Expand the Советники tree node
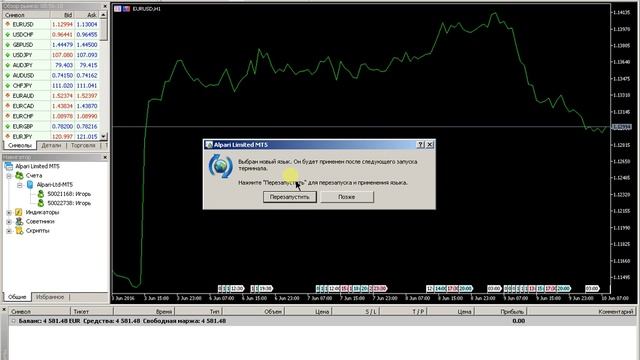 [9, 222]
